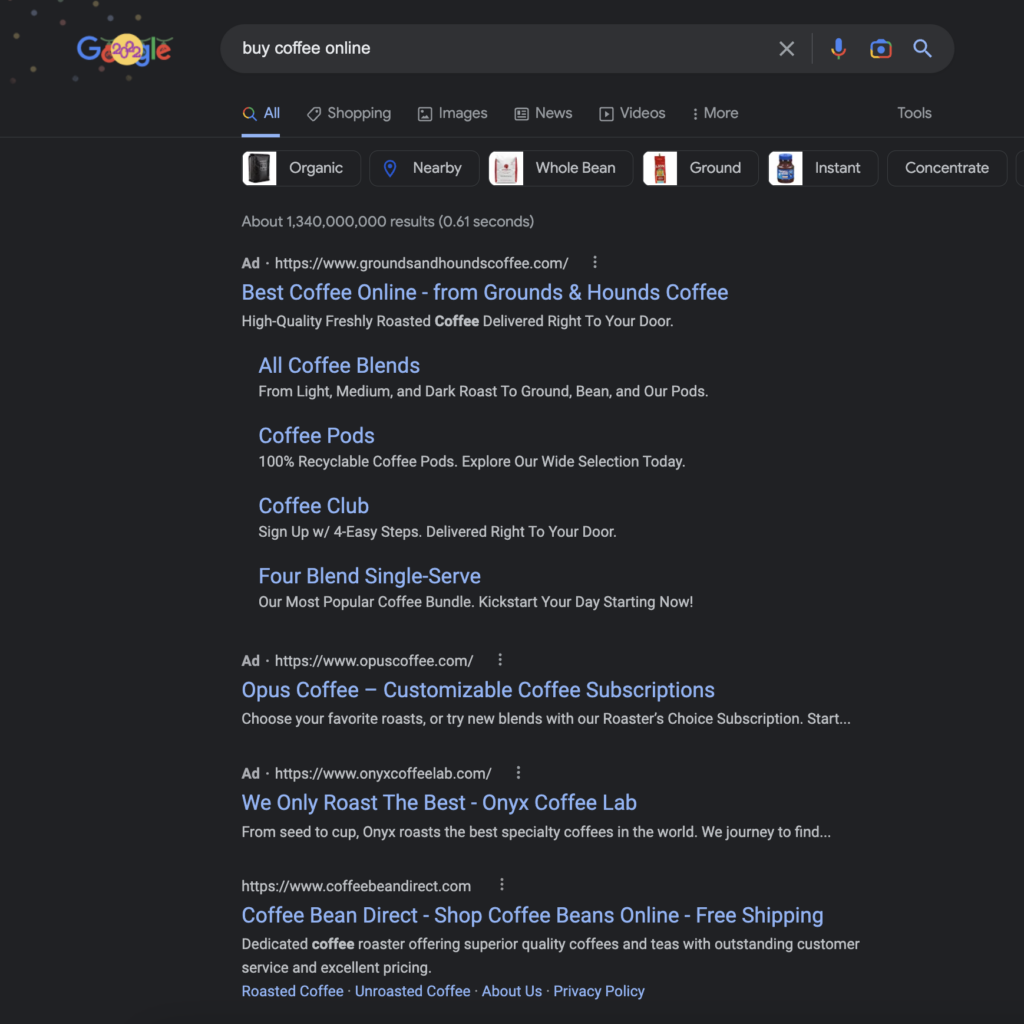Viewport: 1024px width, 1024px height.
Task: Open 'Opus Coffee – Customizable Coffee Subscriptions' link
Action: point(478,690)
